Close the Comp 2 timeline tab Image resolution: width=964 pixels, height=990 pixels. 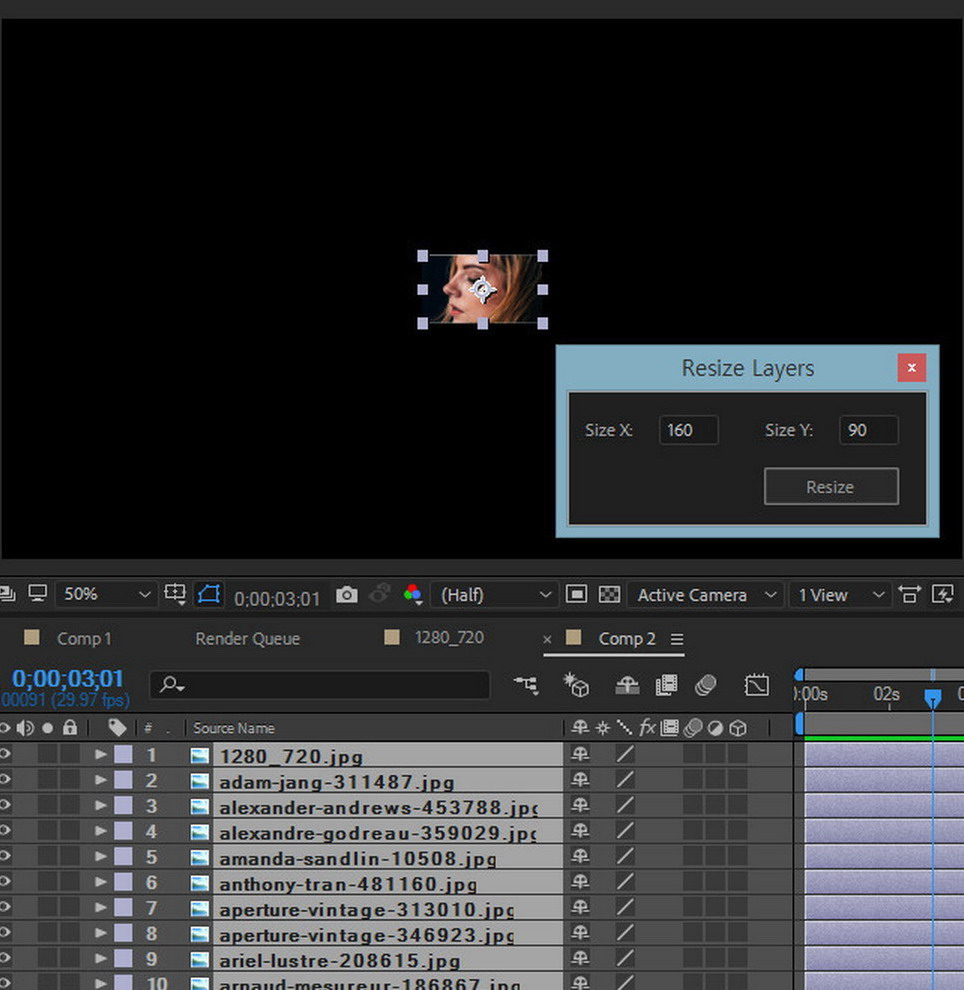547,640
